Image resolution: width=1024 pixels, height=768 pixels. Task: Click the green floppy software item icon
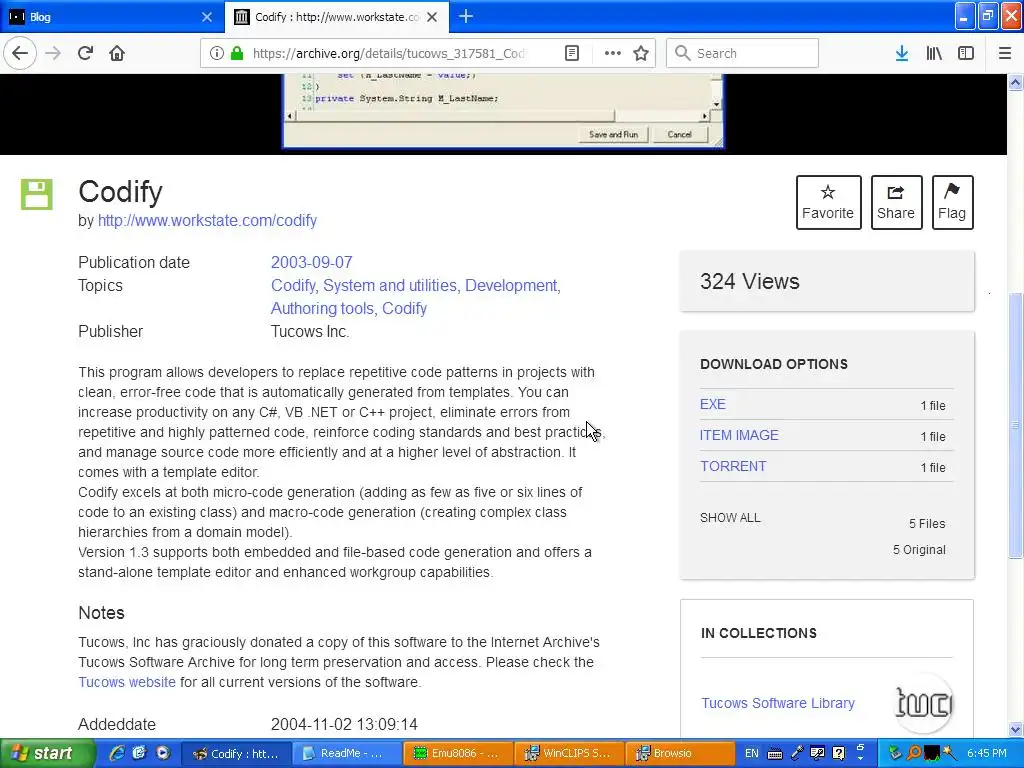37,194
